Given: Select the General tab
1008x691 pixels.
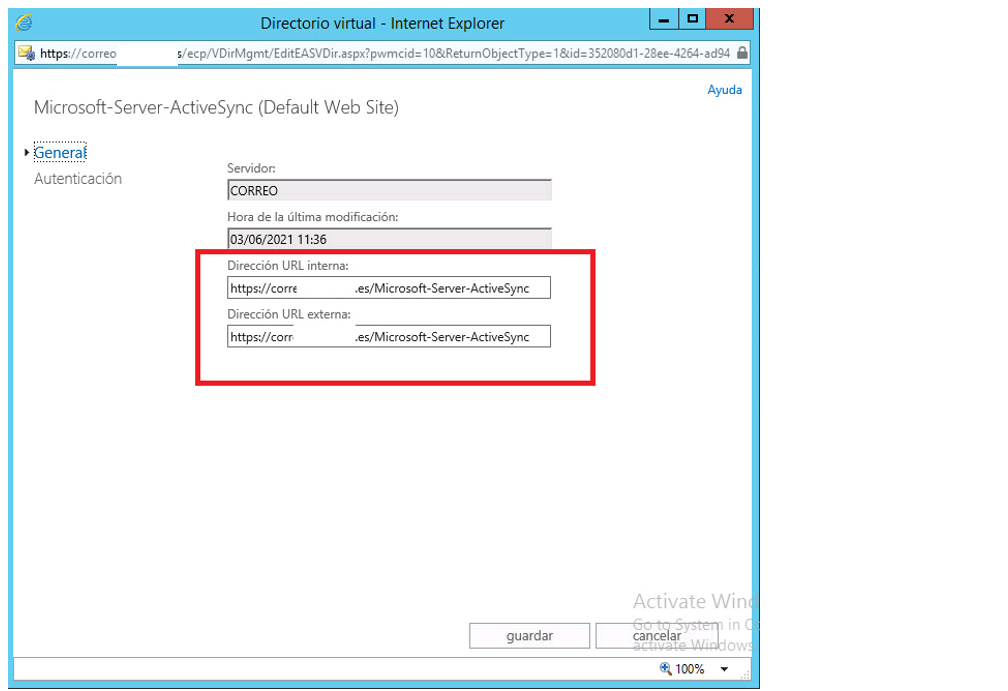Looking at the screenshot, I should click(x=60, y=152).
